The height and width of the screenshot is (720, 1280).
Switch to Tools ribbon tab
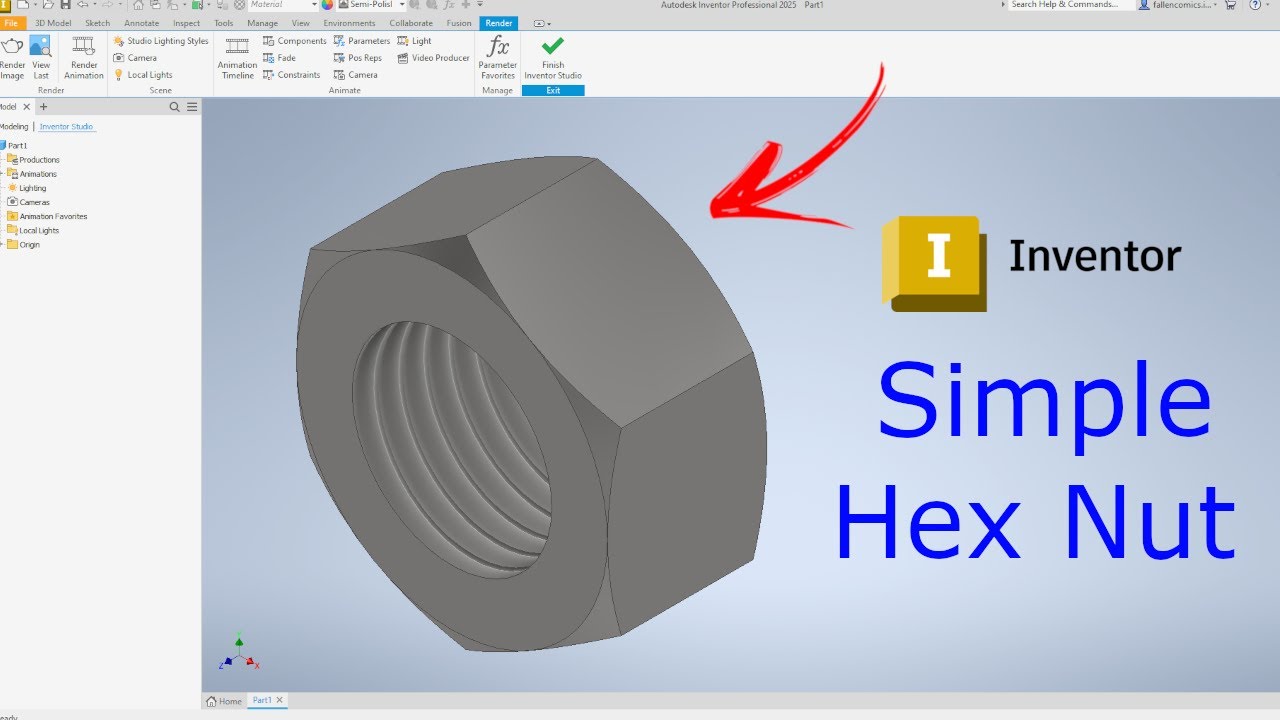(223, 23)
